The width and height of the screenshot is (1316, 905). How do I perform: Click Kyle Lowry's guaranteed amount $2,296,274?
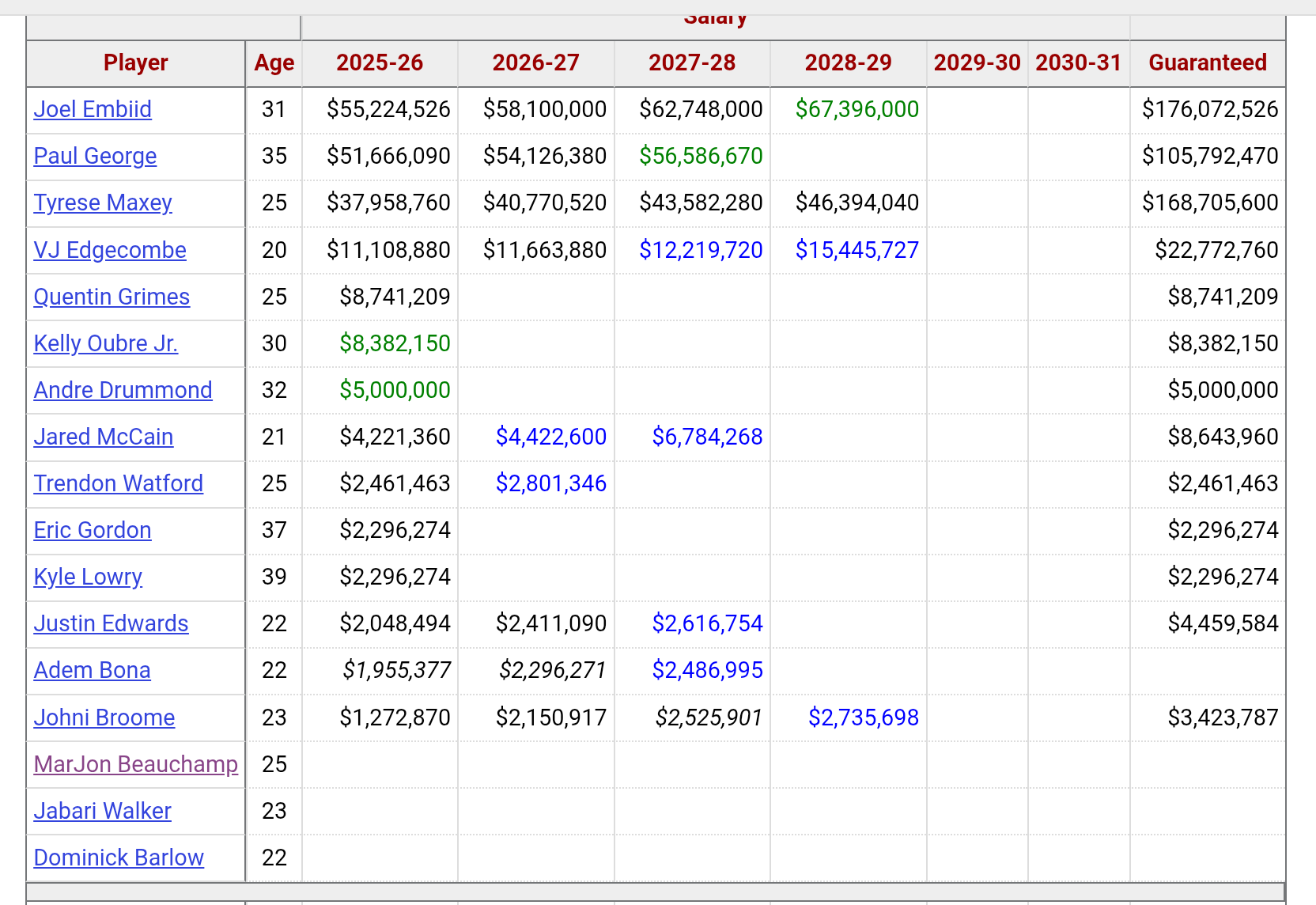tap(1223, 577)
